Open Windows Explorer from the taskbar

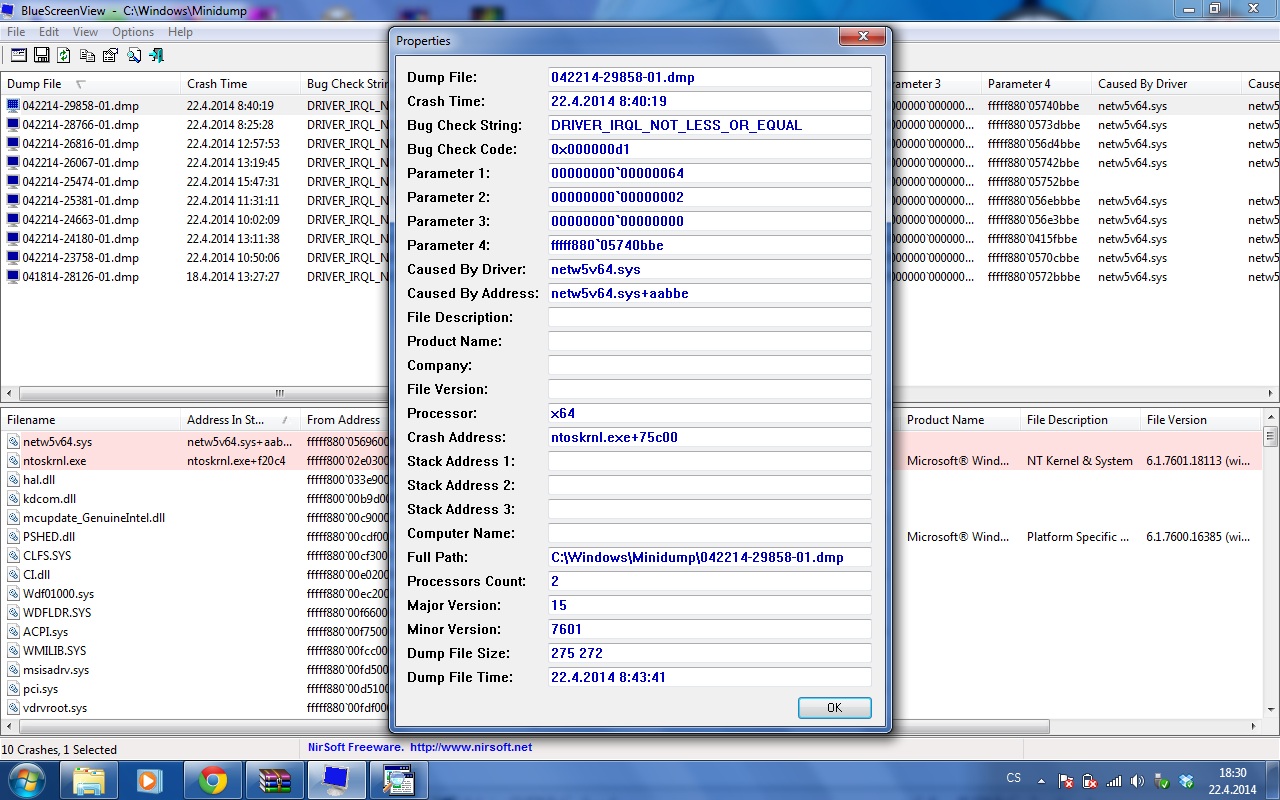(x=89, y=780)
